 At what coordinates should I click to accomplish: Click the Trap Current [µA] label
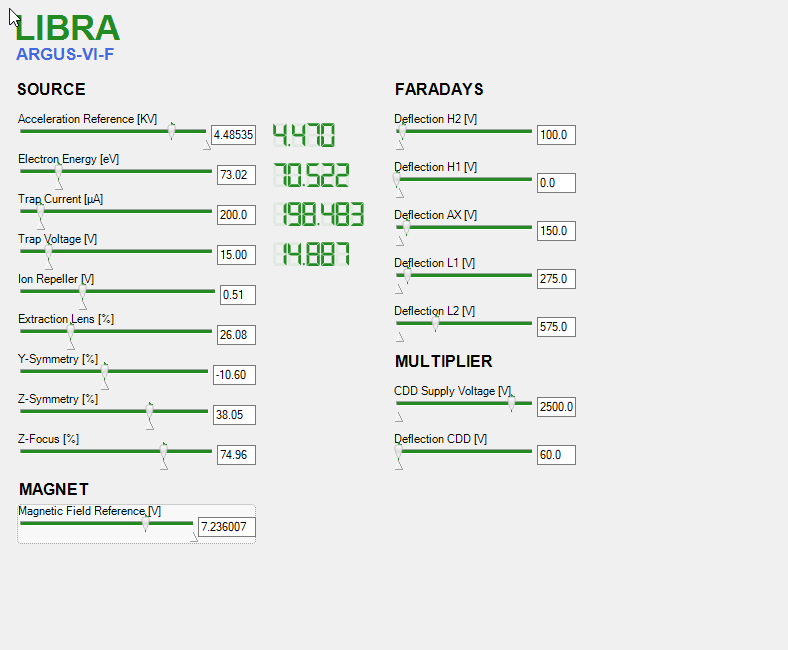coord(60,199)
